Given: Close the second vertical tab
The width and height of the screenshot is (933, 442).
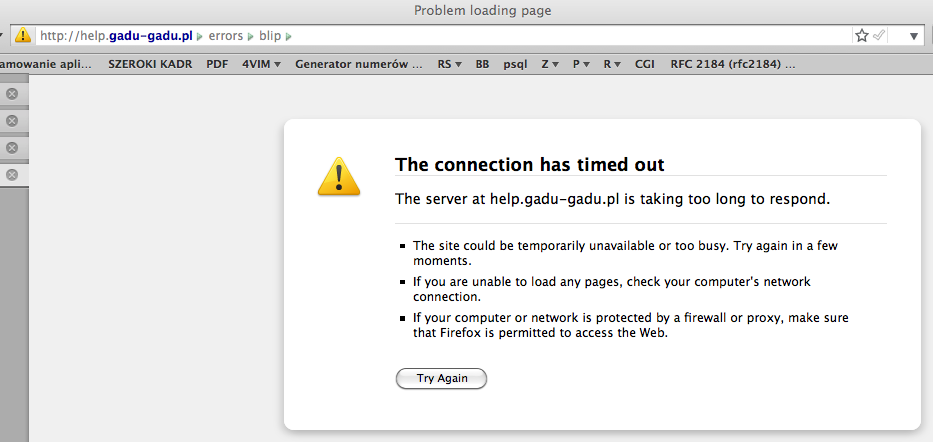Looking at the screenshot, I should tap(12, 121).
